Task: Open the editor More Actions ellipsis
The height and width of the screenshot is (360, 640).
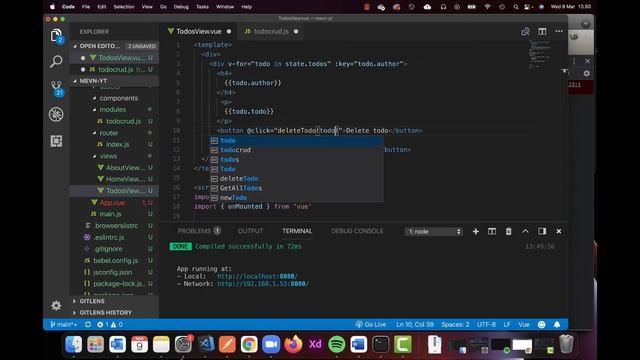Action: [559, 31]
